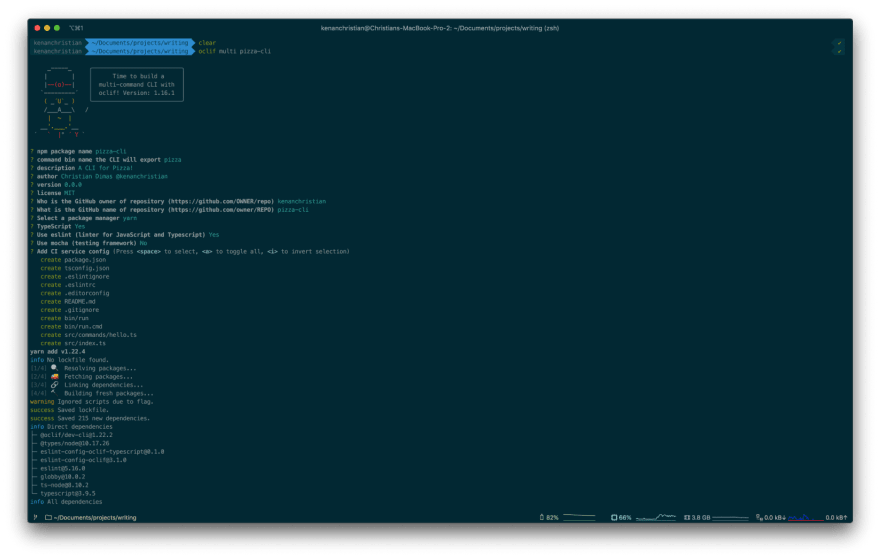Click the 'license MIT' line
Viewport: 880px width, 559px height.
(52, 193)
